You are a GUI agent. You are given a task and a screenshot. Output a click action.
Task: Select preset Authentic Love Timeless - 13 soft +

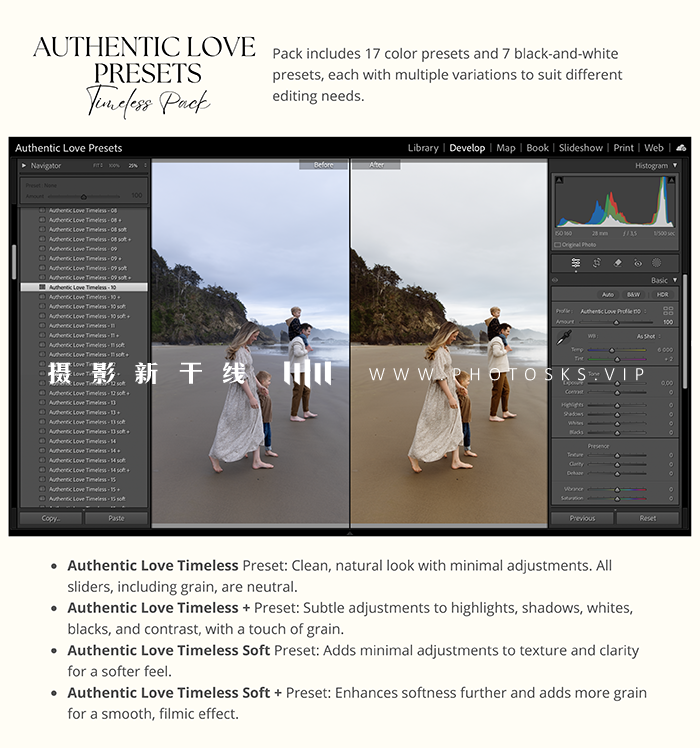pos(84,432)
